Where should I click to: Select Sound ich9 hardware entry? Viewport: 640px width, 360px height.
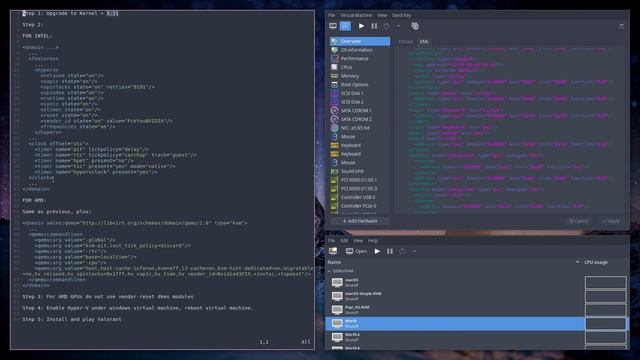(360, 171)
